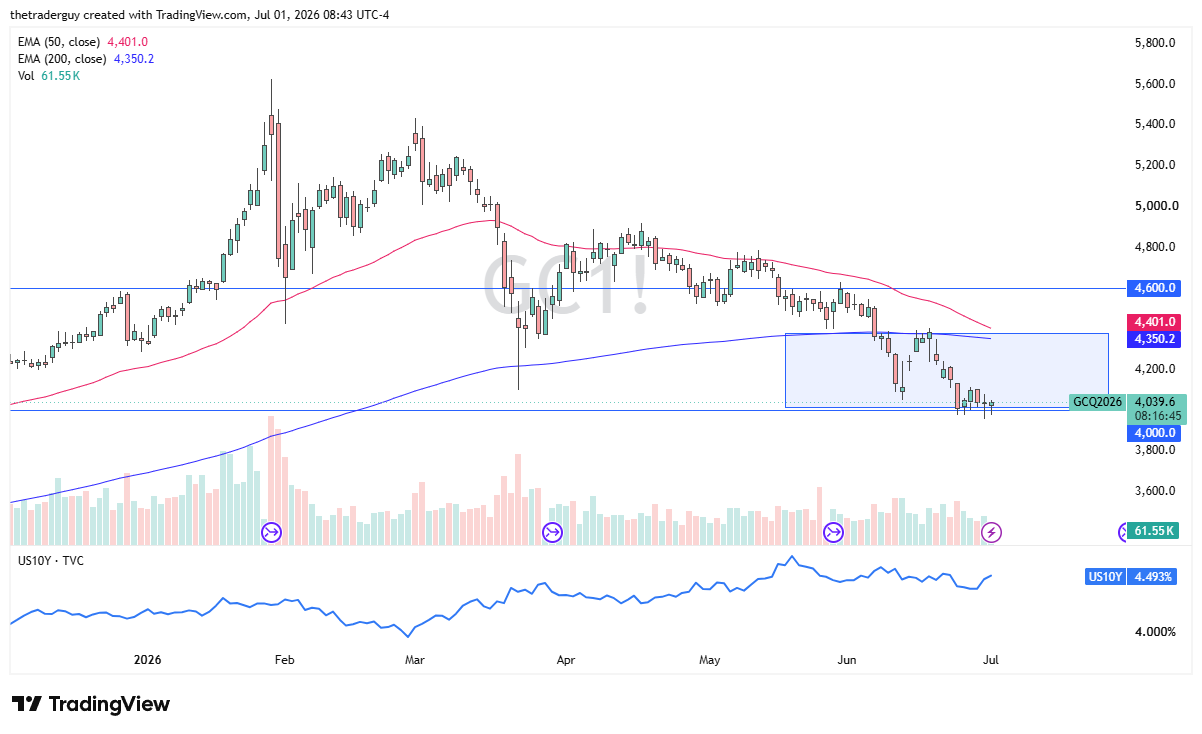
Task: Click the Mar time axis label
Action: [416, 660]
